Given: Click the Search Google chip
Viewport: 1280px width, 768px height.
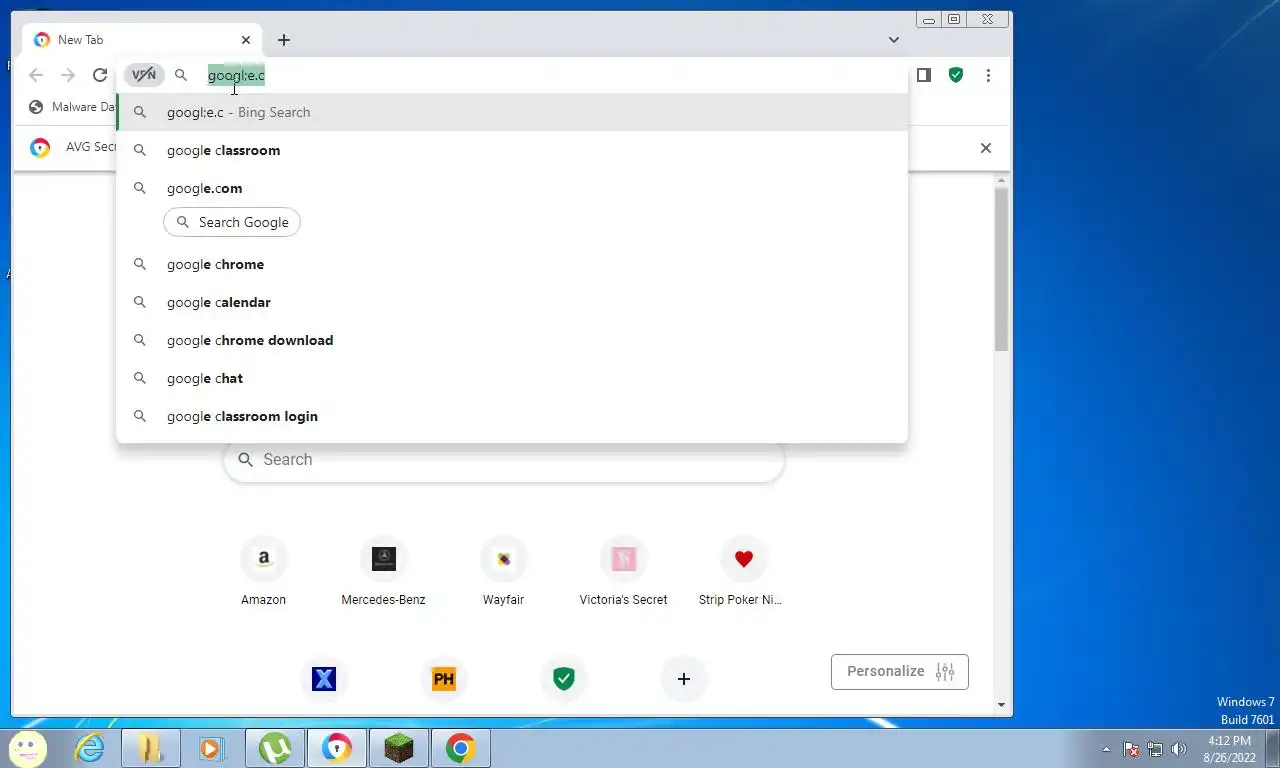Looking at the screenshot, I should pos(232,222).
